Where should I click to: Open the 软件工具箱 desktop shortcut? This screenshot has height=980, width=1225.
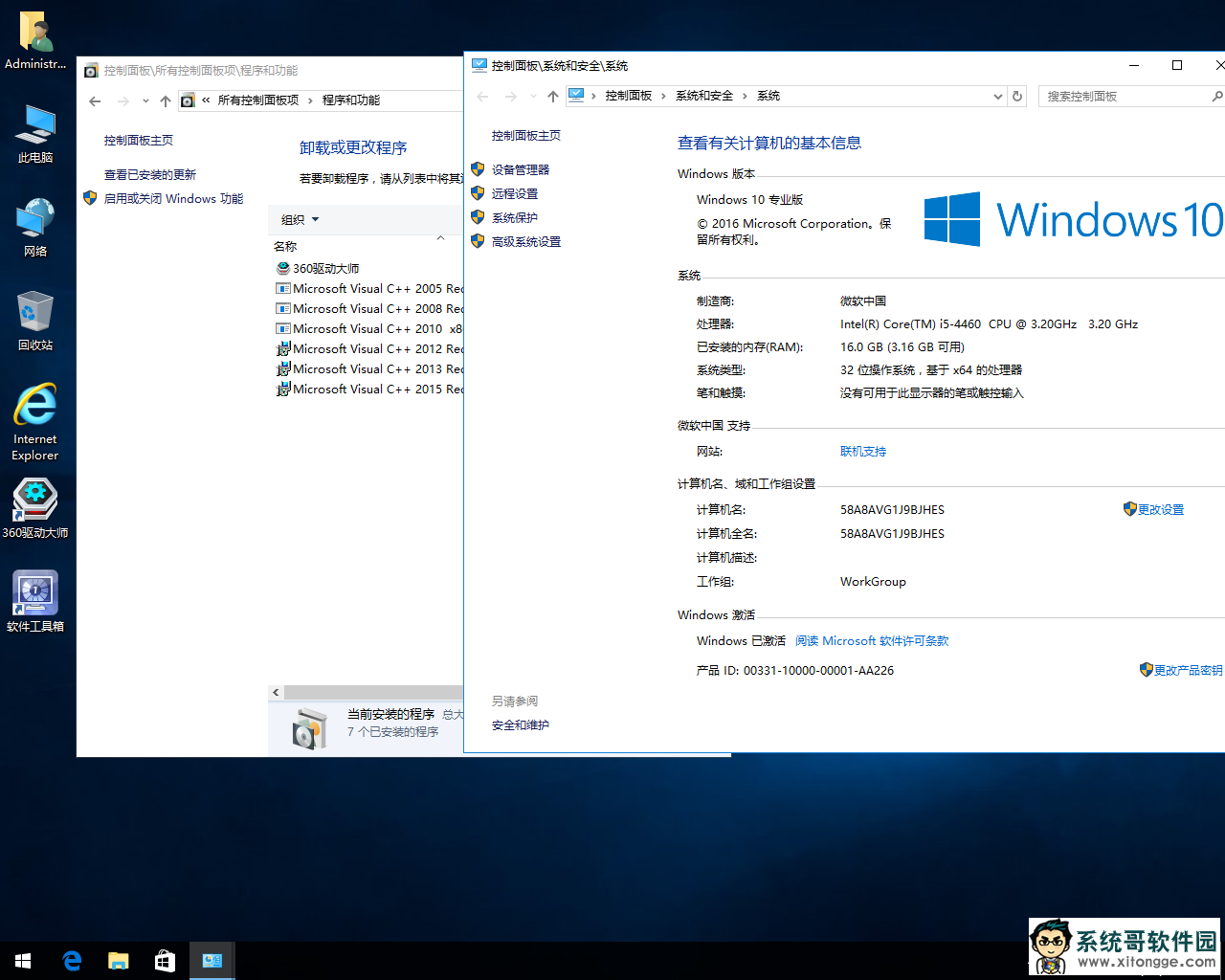tap(35, 602)
